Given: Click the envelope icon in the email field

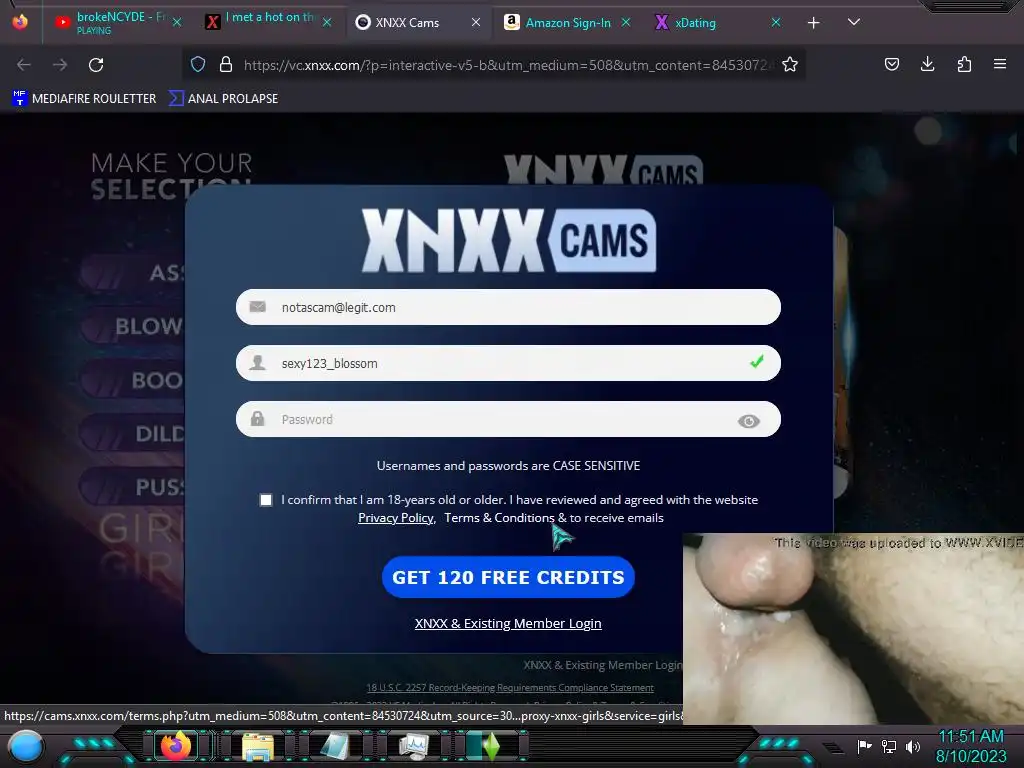Looking at the screenshot, I should [x=257, y=307].
